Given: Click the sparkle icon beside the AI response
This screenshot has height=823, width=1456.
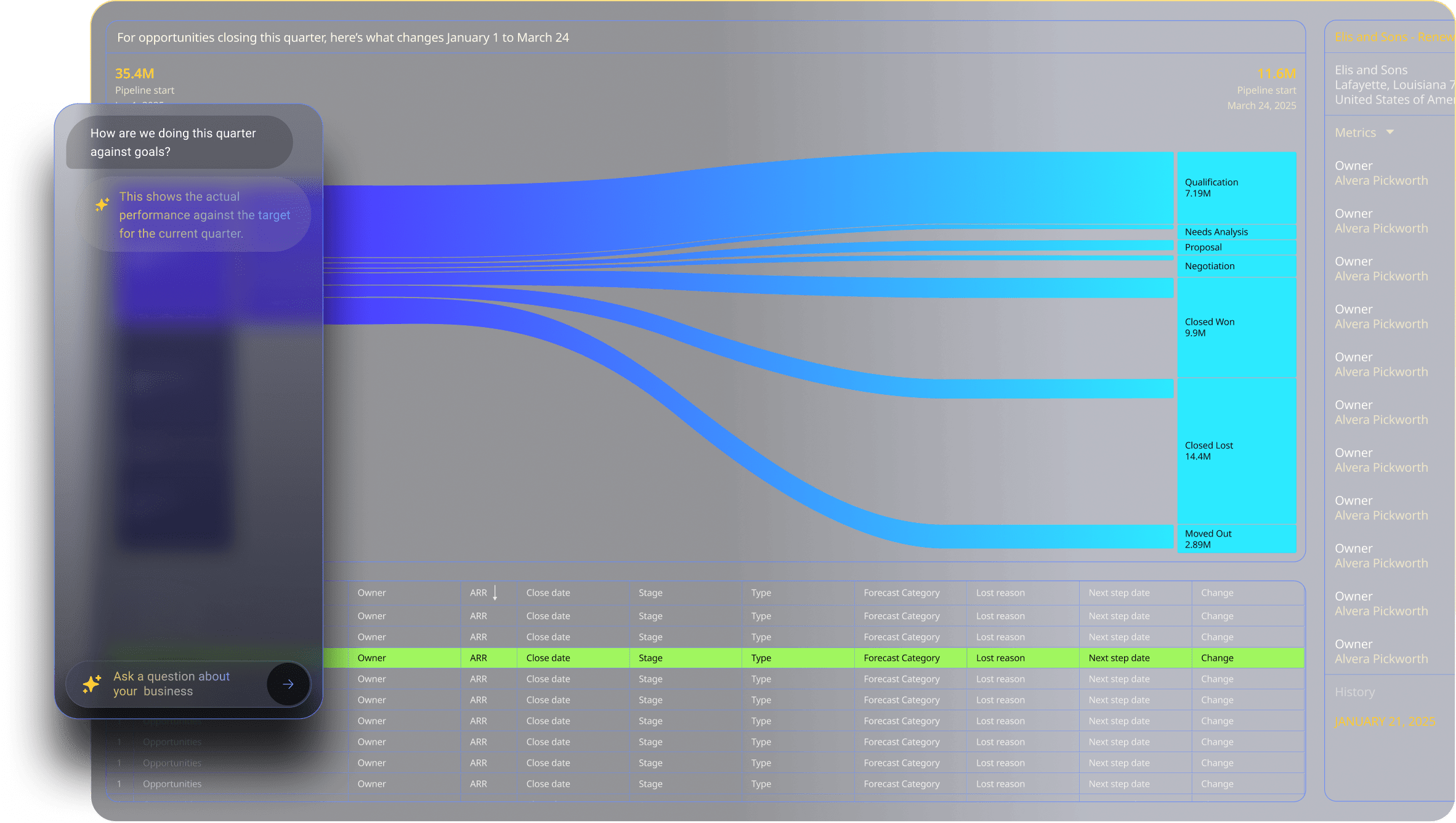Looking at the screenshot, I should click(102, 205).
